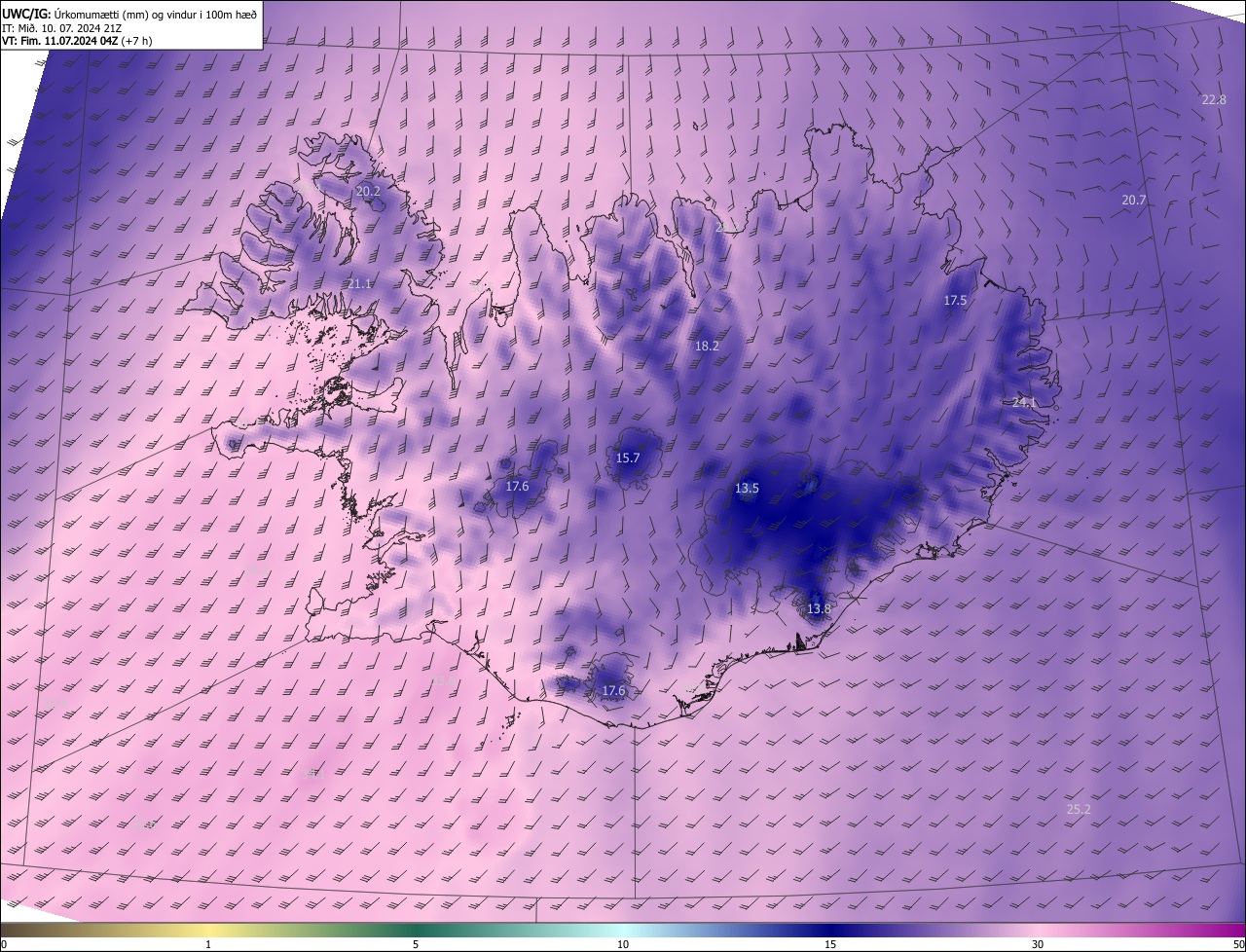The image size is (1246, 952).
Task: Click the 18.2 value label
Action: [707, 346]
